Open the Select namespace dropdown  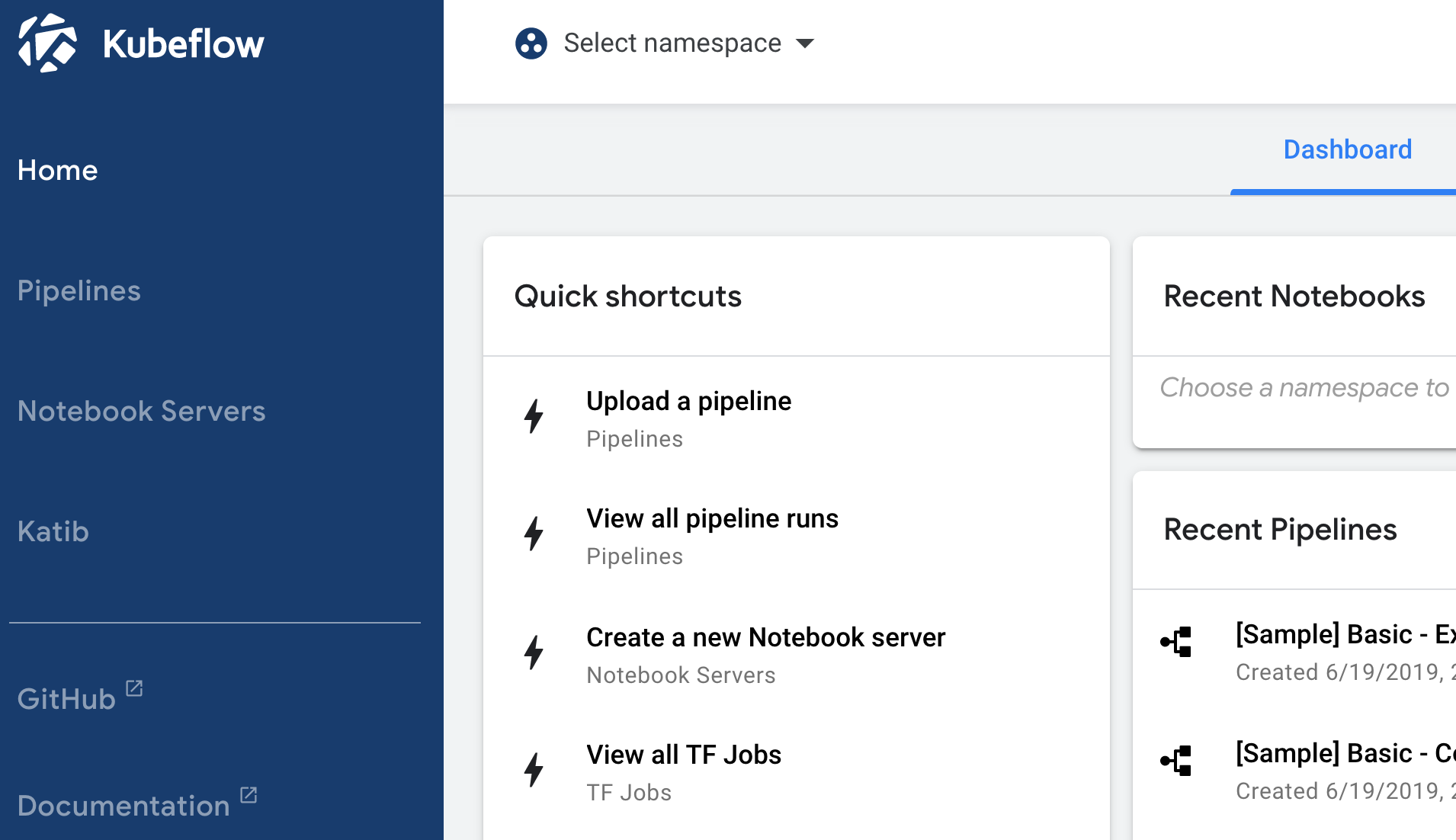point(671,43)
